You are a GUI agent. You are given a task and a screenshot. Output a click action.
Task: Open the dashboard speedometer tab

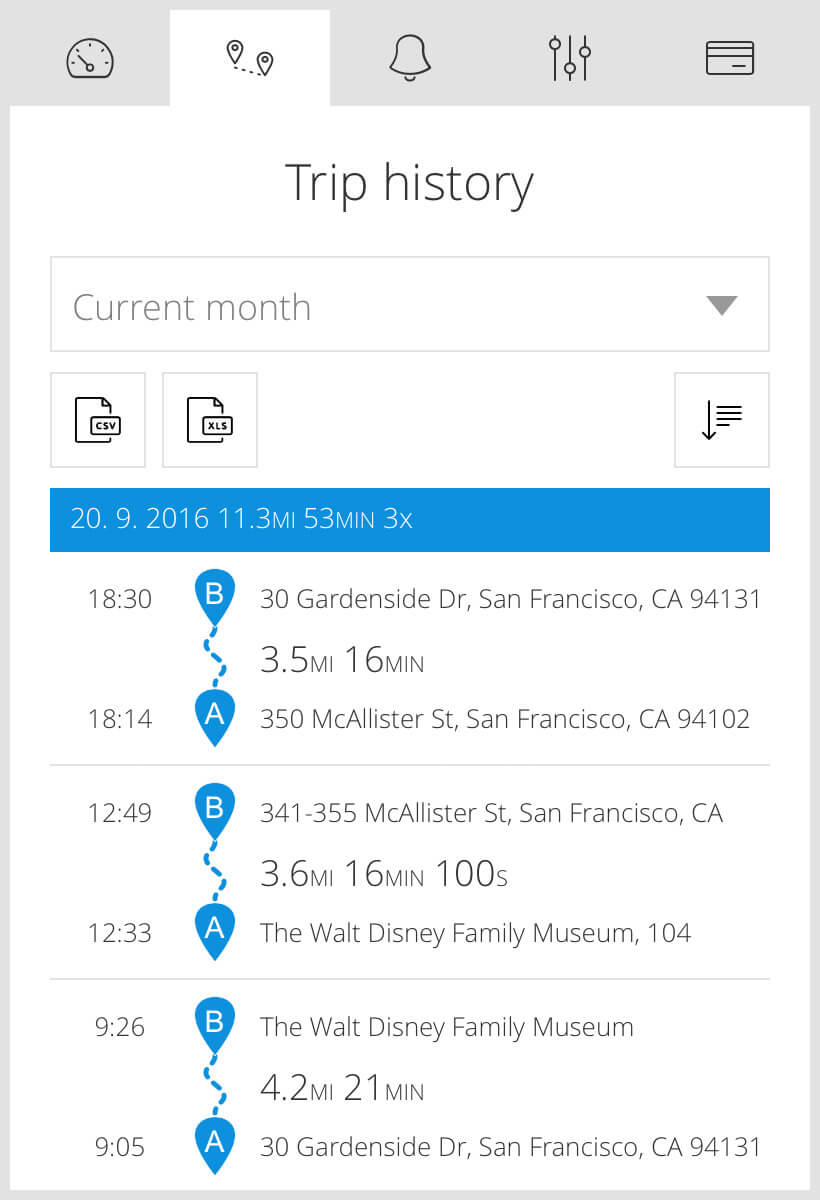pyautogui.click(x=90, y=58)
